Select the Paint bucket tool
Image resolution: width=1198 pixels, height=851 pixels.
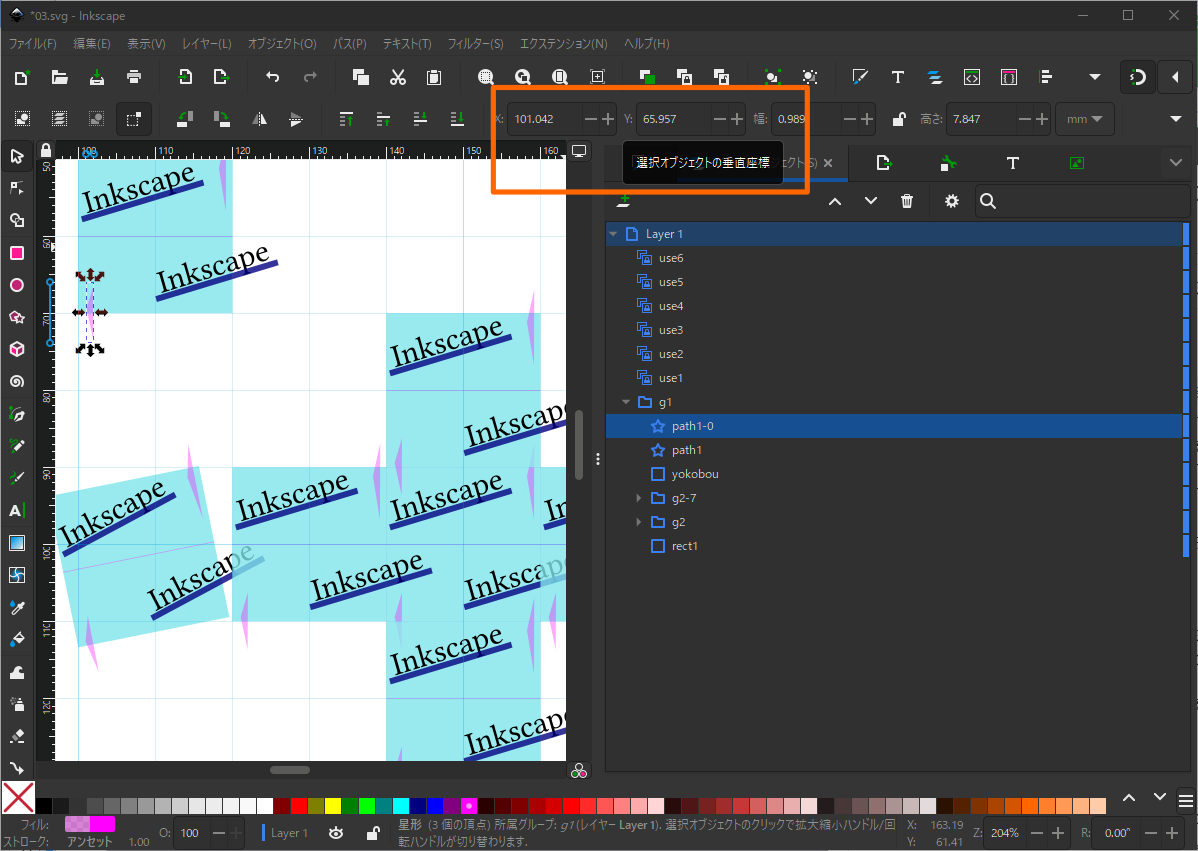tap(17, 639)
